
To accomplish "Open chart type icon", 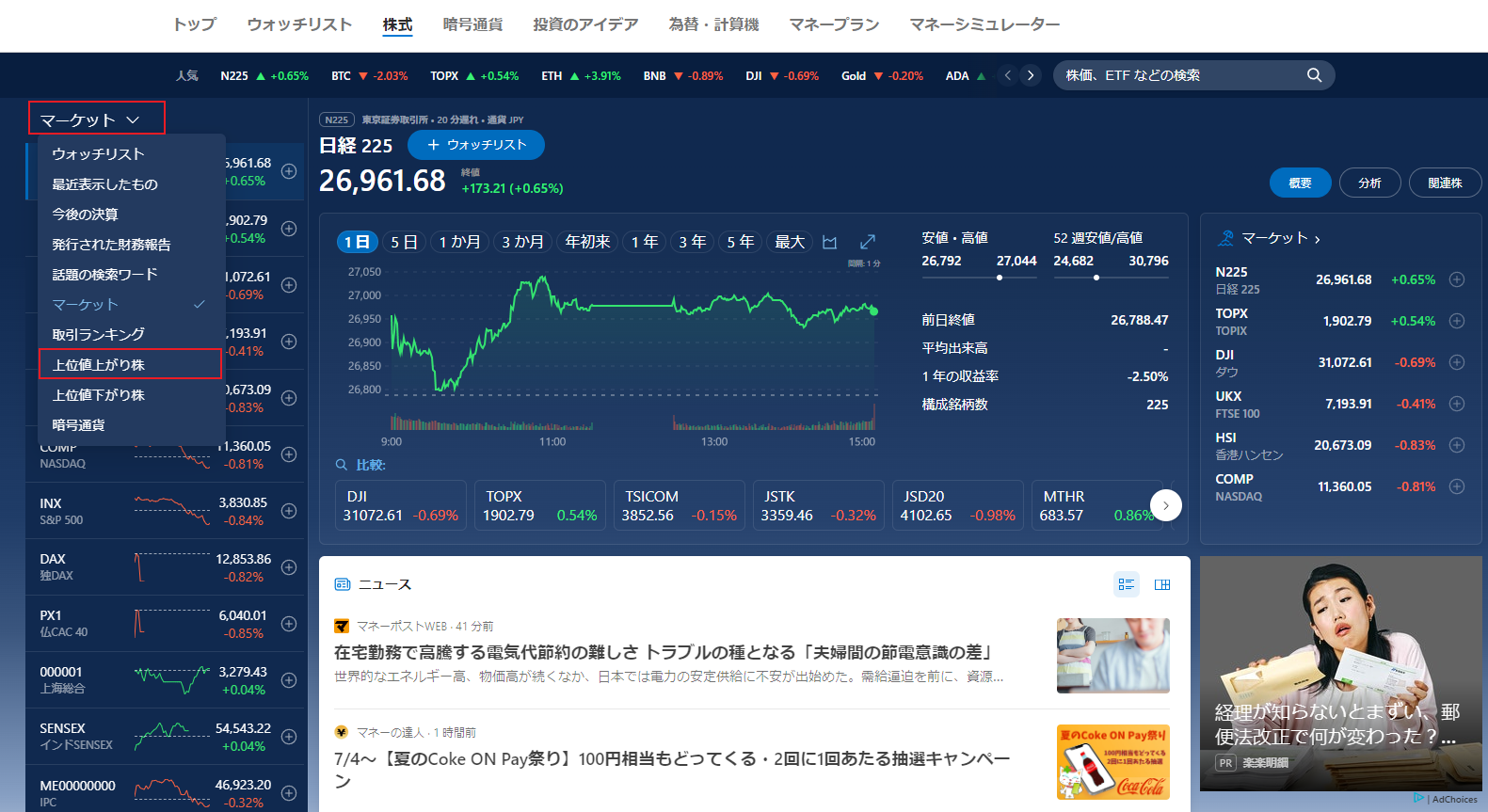I will tap(829, 243).
